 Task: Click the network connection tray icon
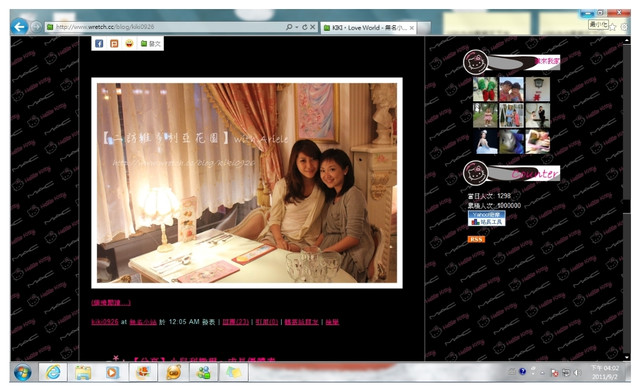[566, 372]
